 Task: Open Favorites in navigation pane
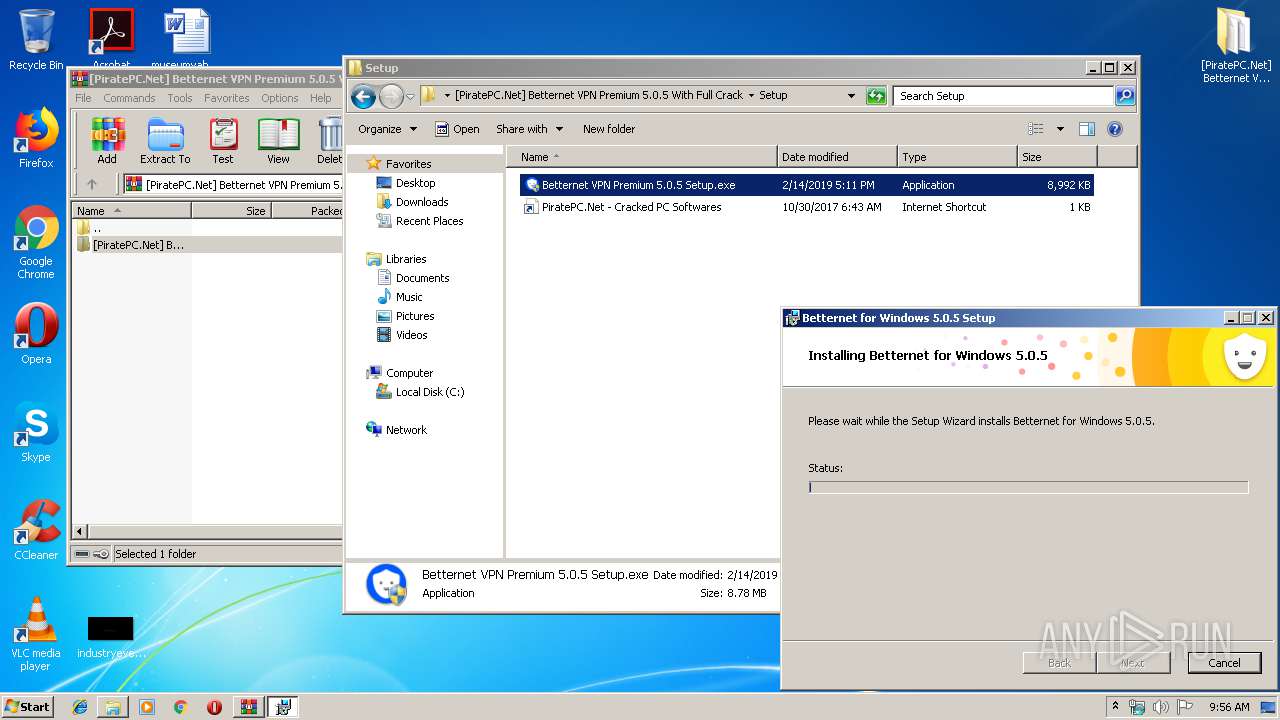[x=409, y=164]
